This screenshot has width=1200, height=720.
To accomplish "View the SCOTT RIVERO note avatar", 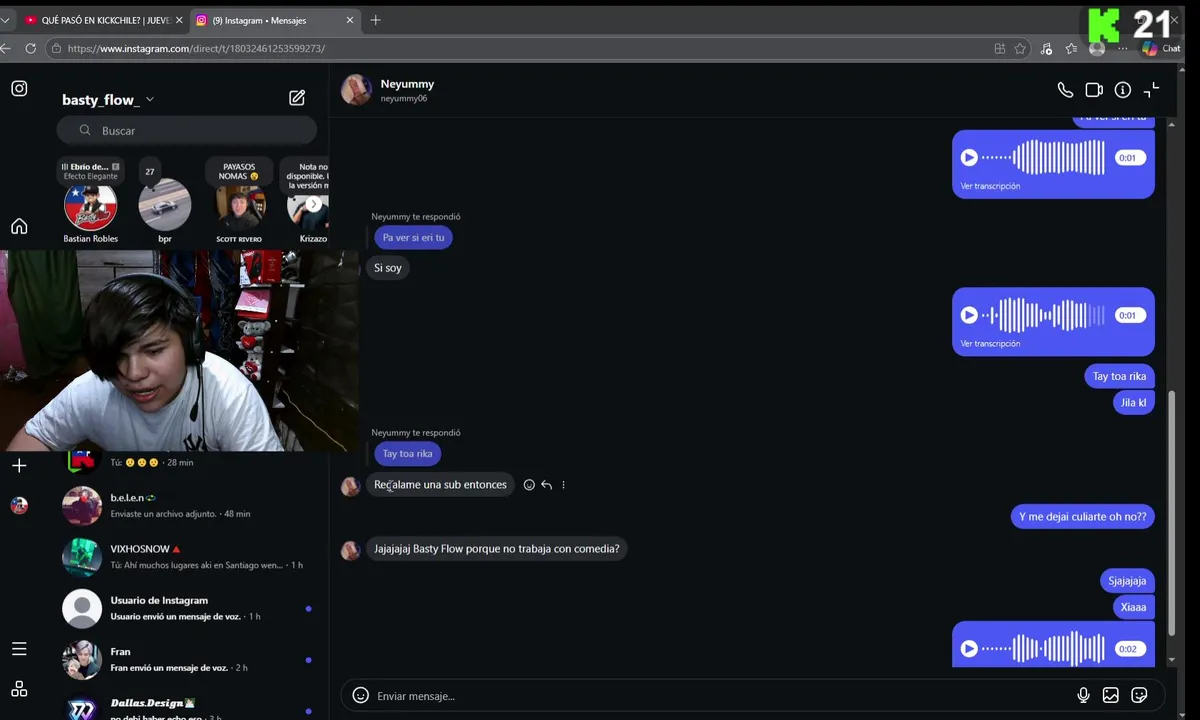I will pos(240,204).
